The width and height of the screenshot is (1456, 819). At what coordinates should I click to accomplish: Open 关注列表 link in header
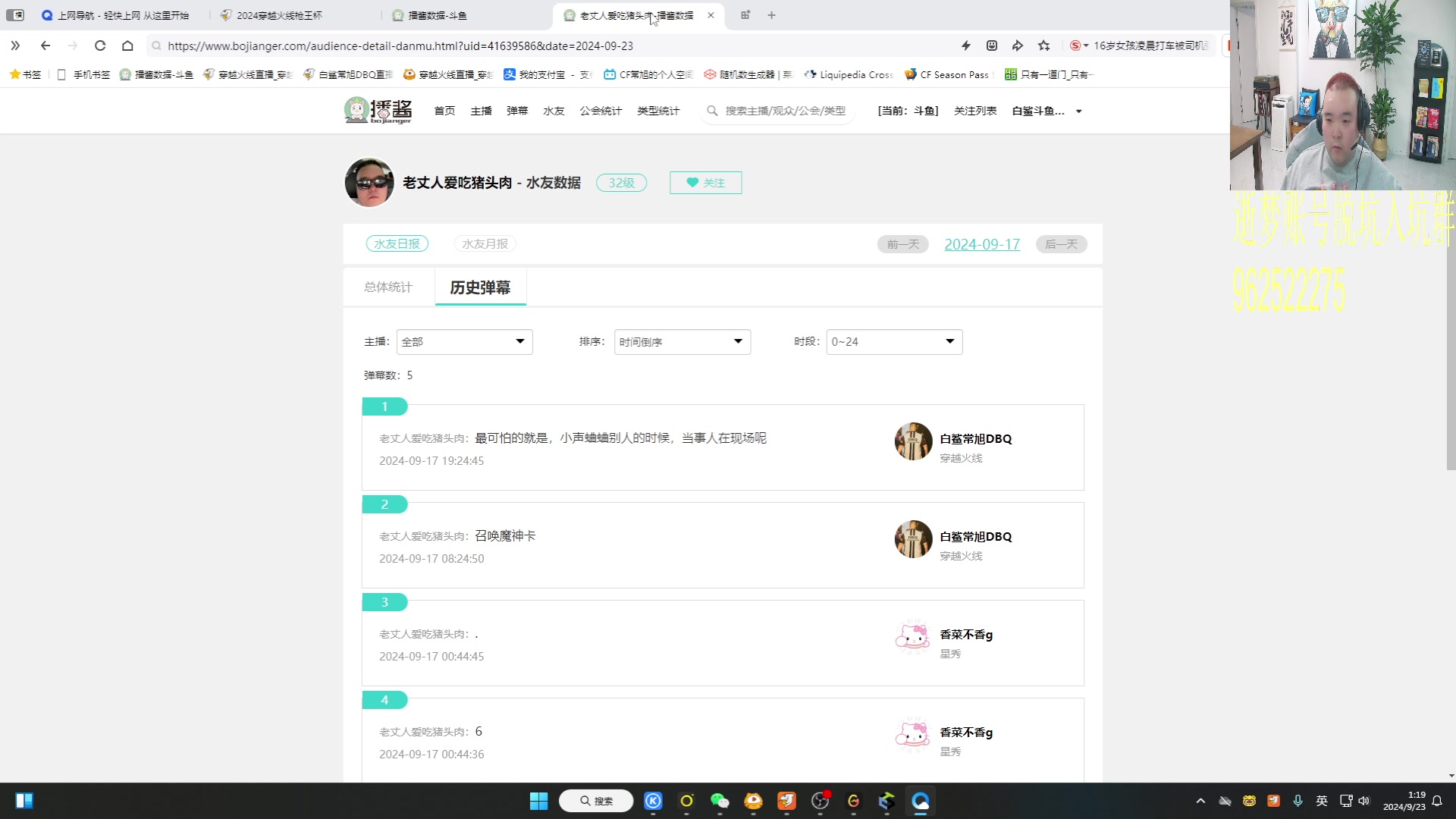click(975, 111)
